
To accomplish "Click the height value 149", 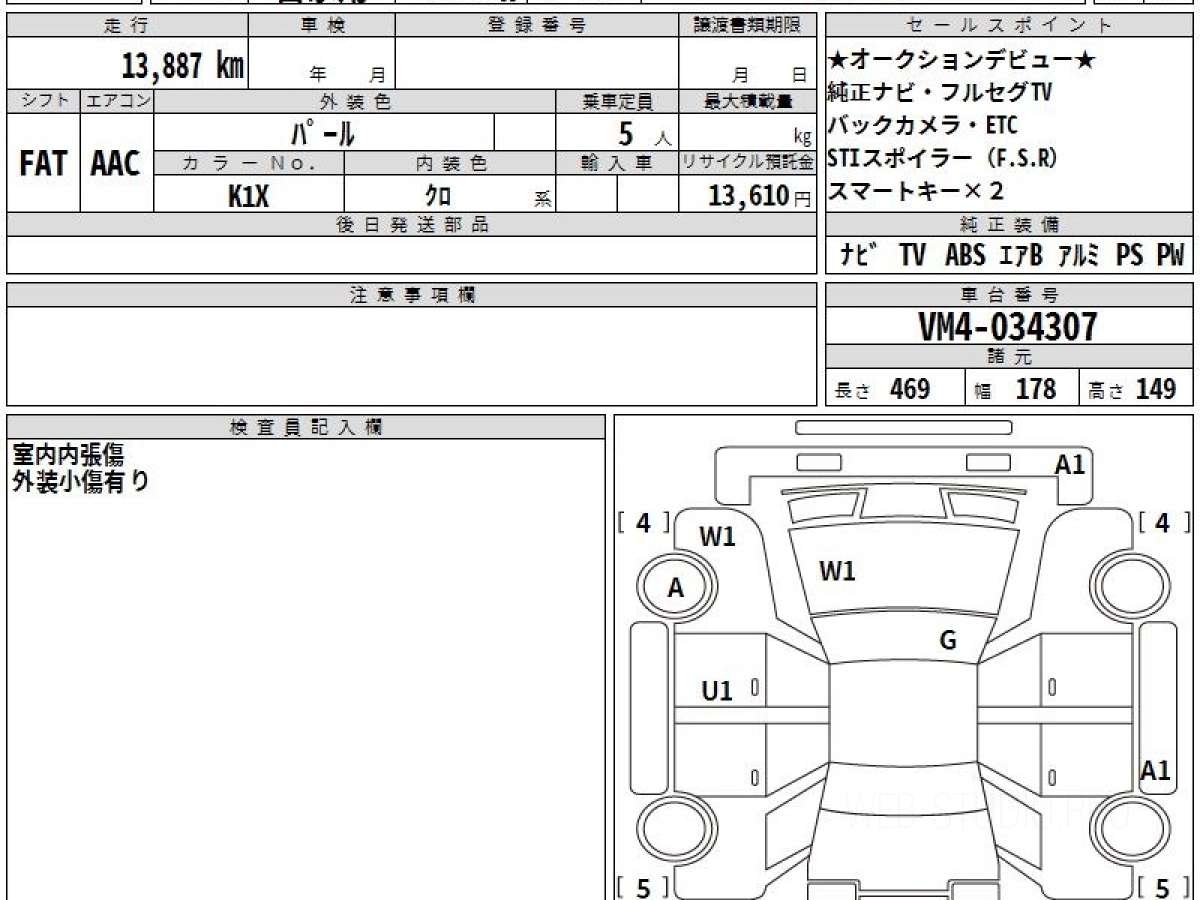I will pyautogui.click(x=1155, y=389).
